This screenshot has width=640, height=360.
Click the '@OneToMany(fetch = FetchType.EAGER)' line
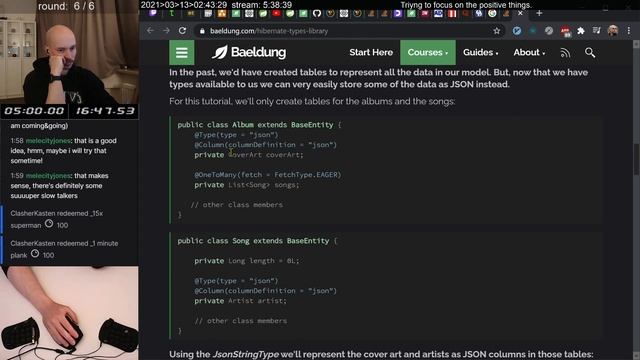point(268,175)
